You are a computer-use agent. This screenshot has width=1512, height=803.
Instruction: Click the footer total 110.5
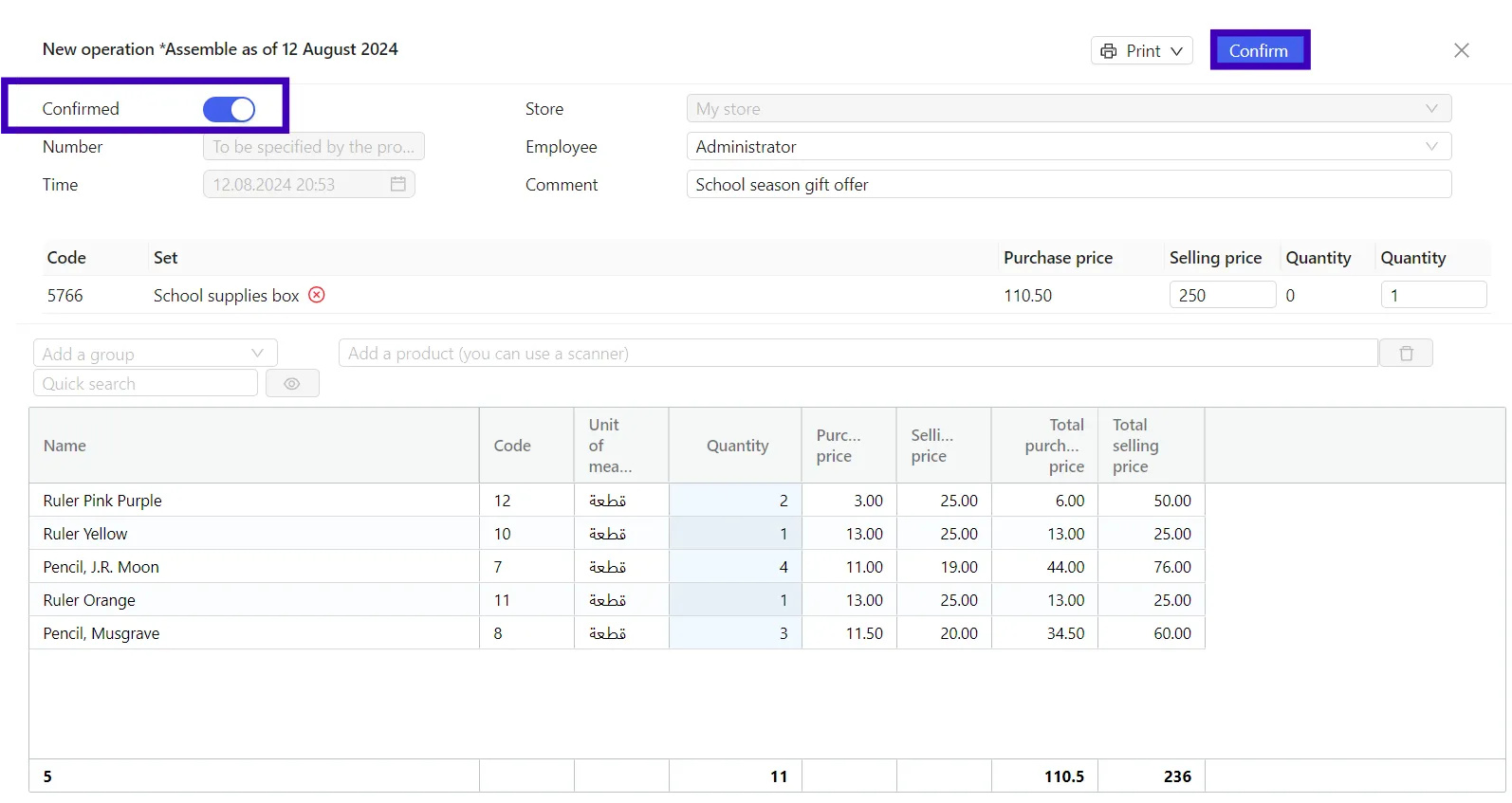tap(1064, 776)
